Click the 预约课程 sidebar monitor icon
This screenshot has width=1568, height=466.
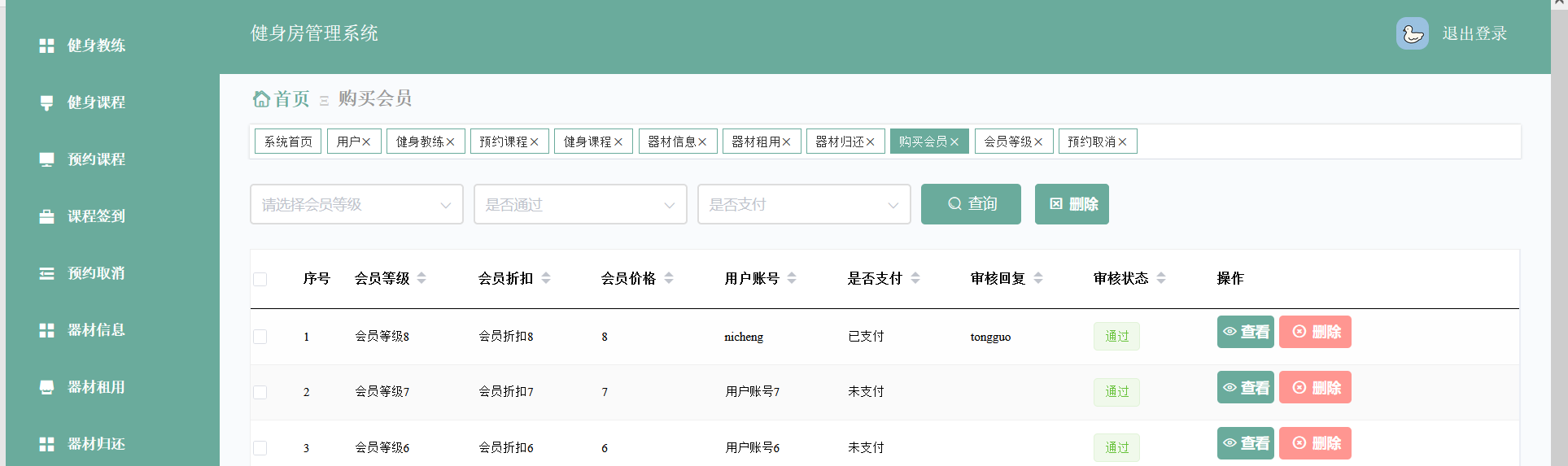[46, 159]
